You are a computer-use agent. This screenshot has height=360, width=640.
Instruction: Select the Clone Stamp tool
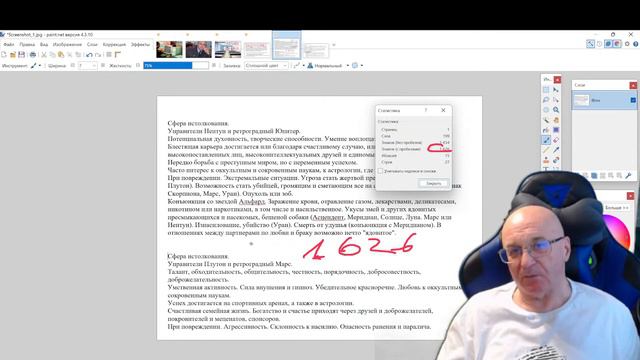tap(546, 160)
